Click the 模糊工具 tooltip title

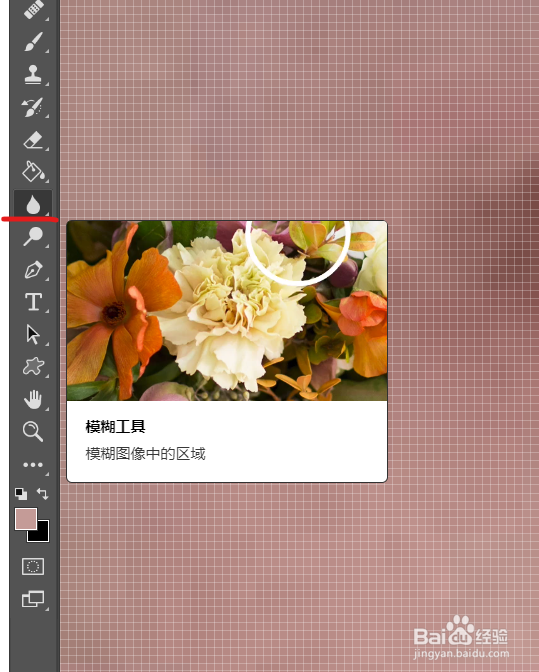coord(116,426)
